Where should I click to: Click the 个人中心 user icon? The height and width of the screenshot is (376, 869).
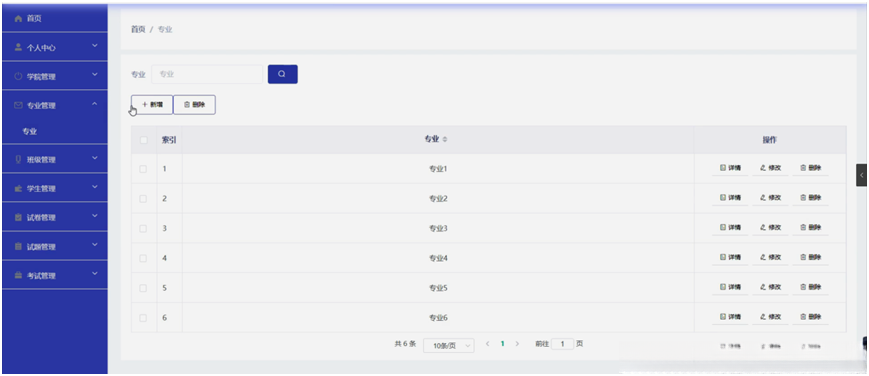tap(18, 47)
